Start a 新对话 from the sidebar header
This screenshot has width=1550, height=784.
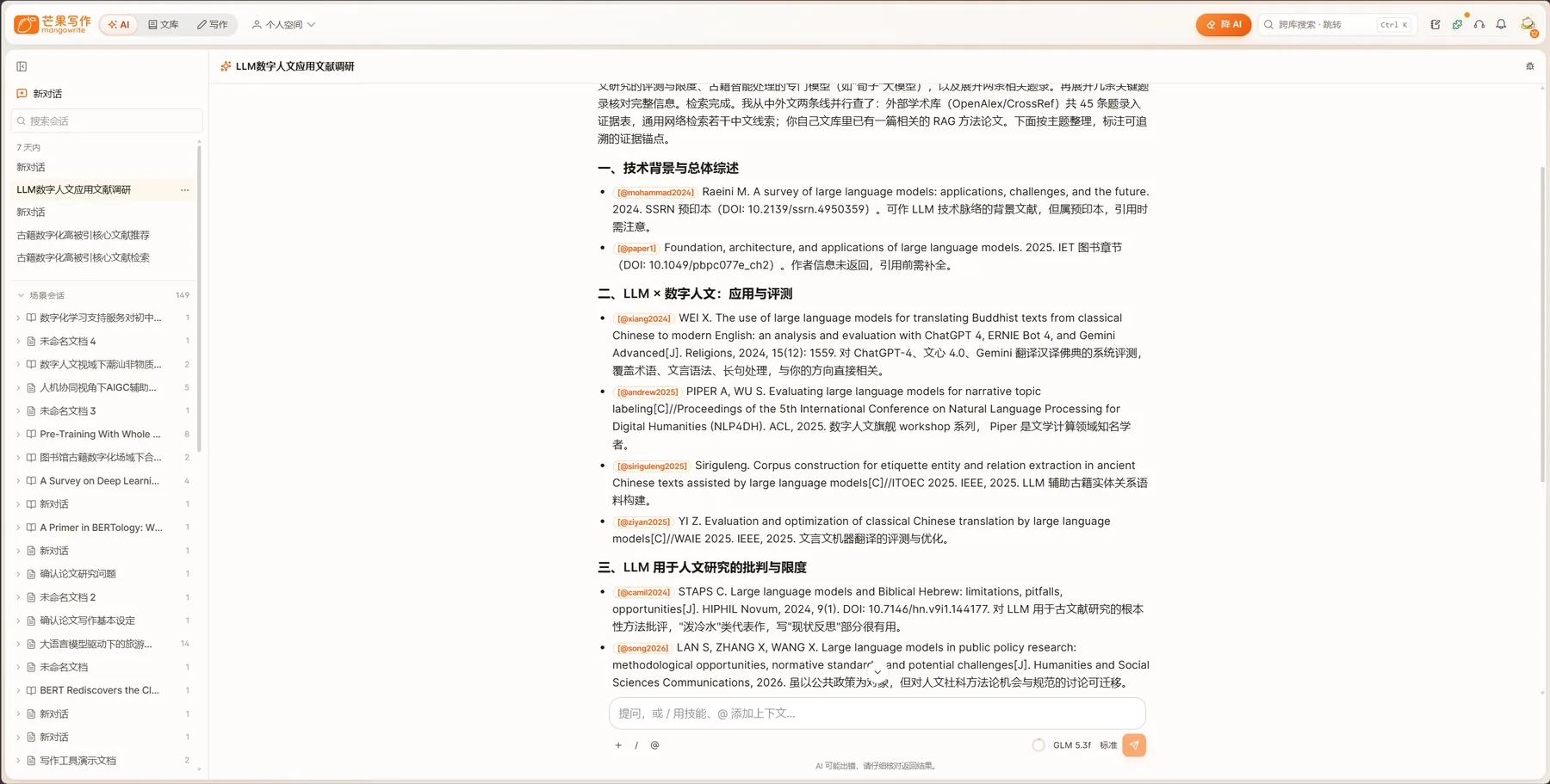[40, 94]
